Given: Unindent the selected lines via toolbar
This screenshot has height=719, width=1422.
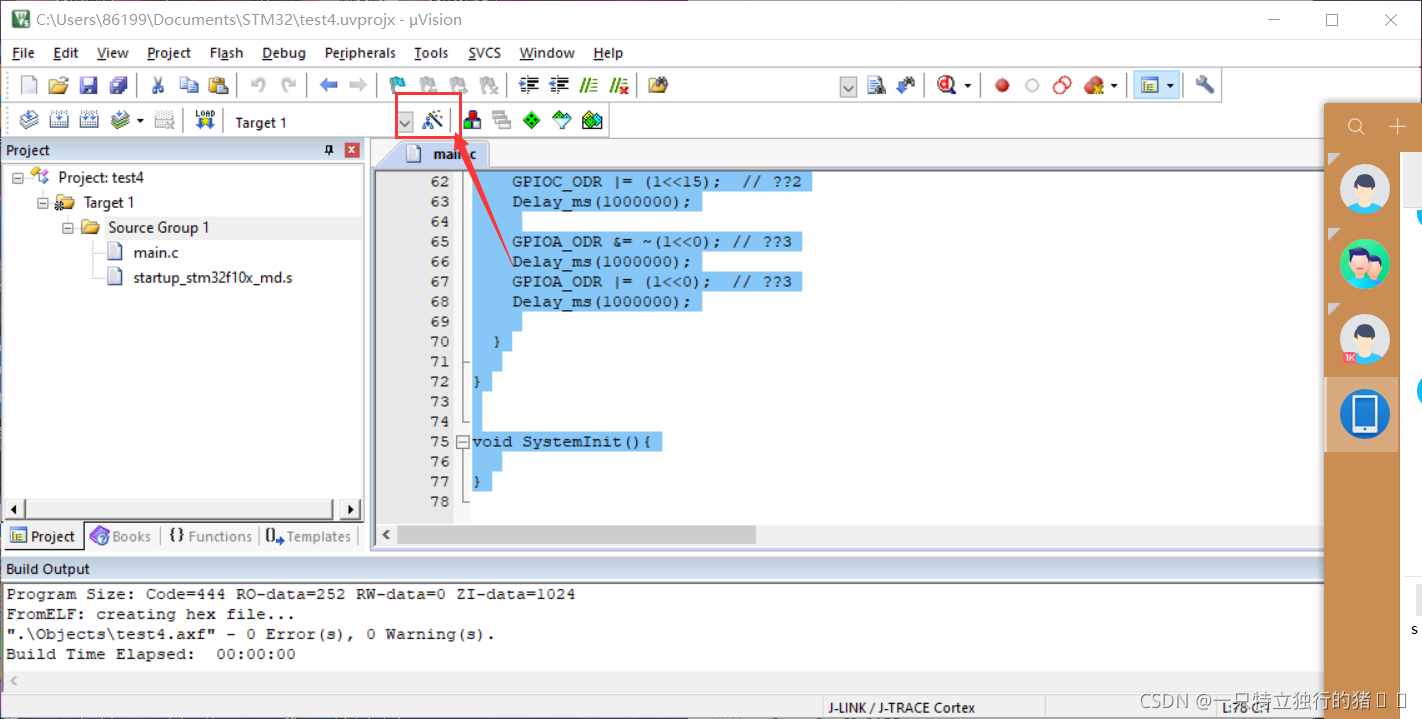Looking at the screenshot, I should [559, 85].
